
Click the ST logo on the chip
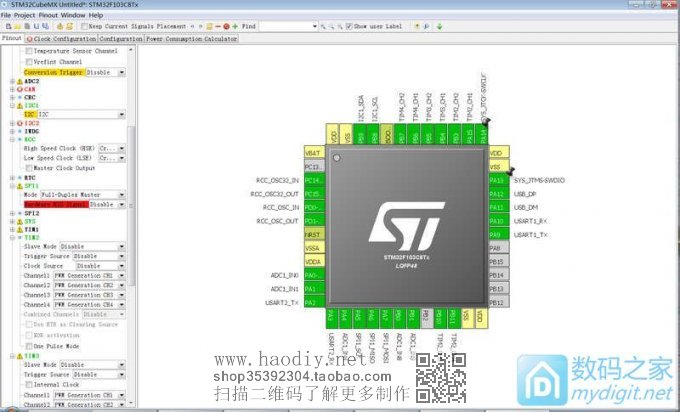tap(406, 226)
